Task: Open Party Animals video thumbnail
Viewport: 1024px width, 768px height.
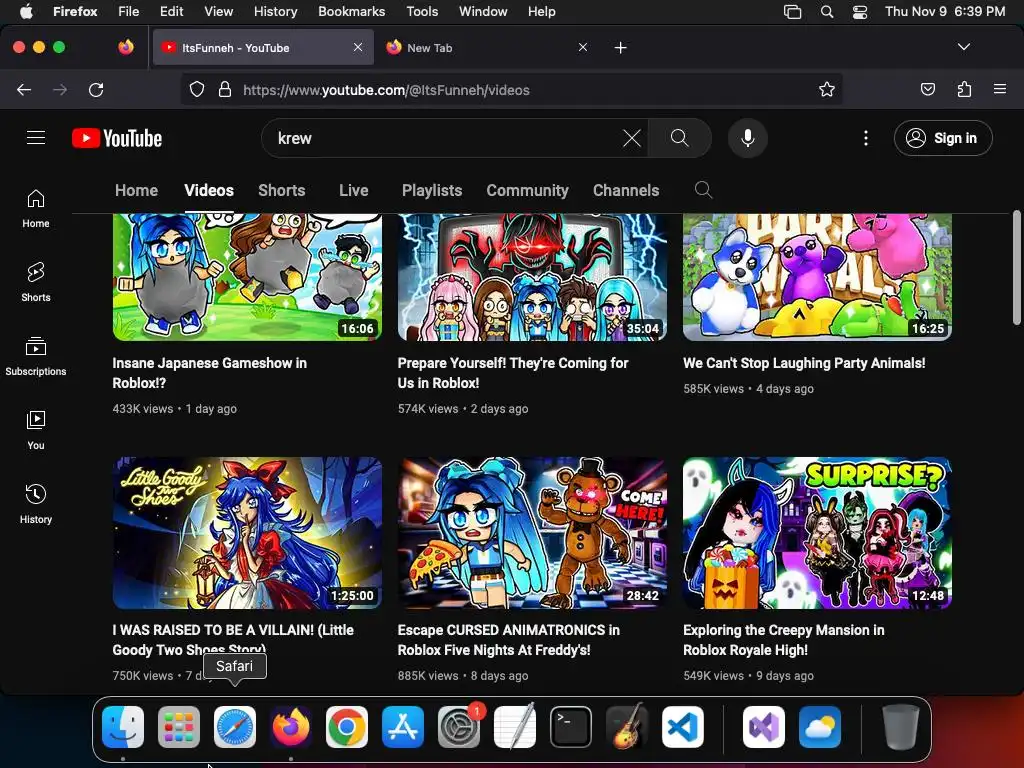Action: pos(817,277)
